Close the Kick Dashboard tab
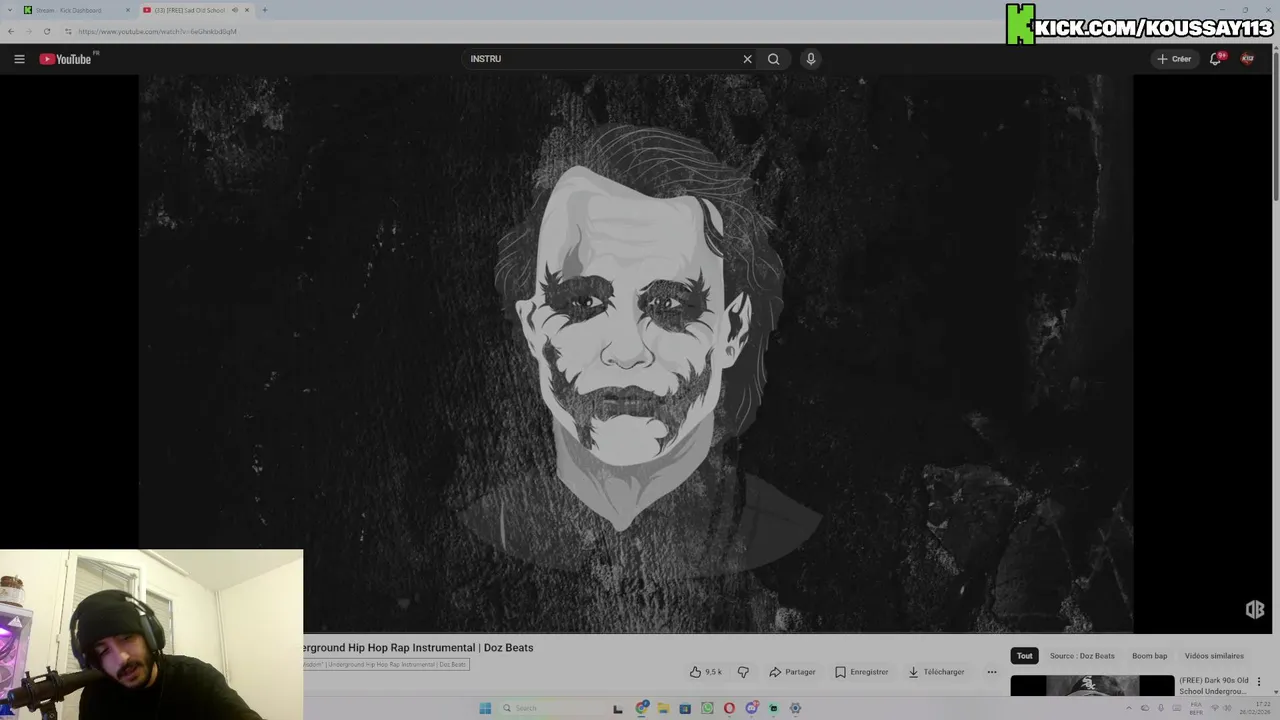 coord(127,10)
